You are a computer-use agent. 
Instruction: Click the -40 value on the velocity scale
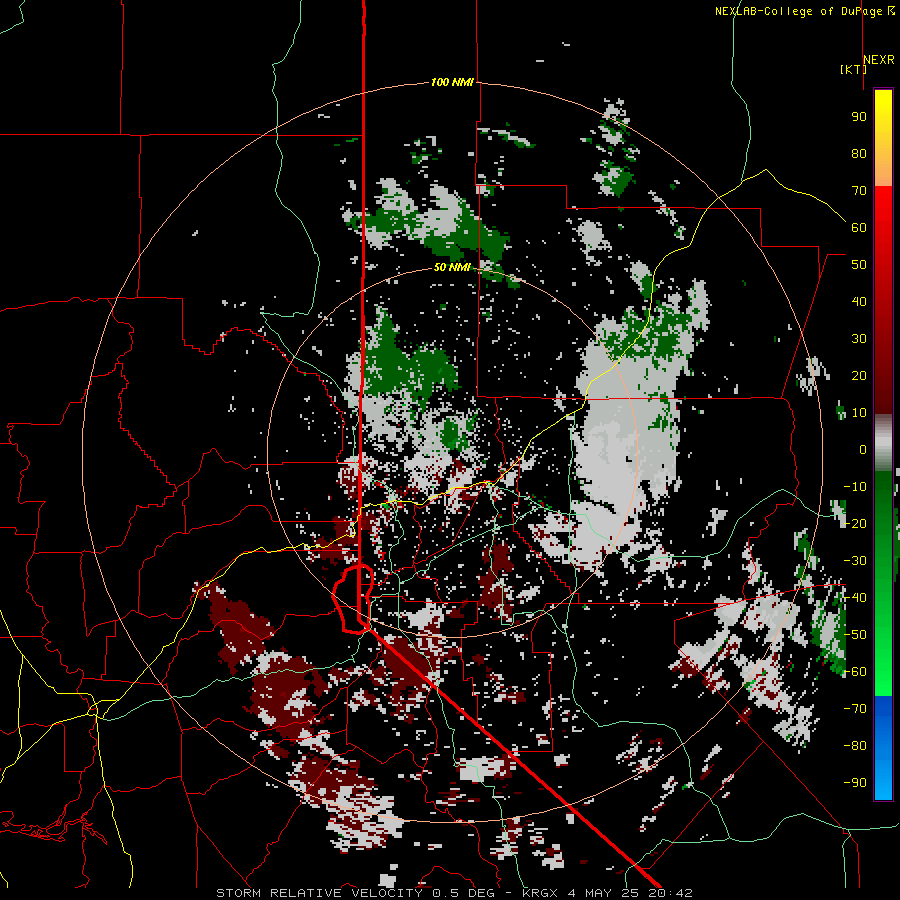(x=855, y=598)
